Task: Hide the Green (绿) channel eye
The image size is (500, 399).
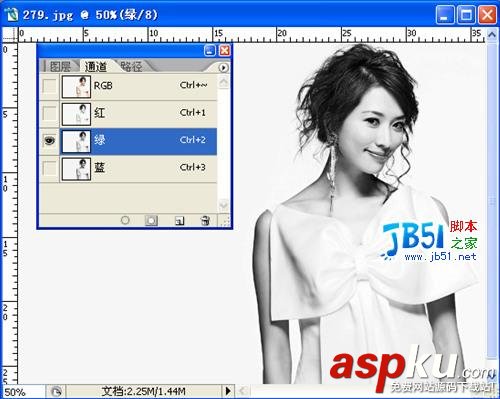Action: pos(50,141)
